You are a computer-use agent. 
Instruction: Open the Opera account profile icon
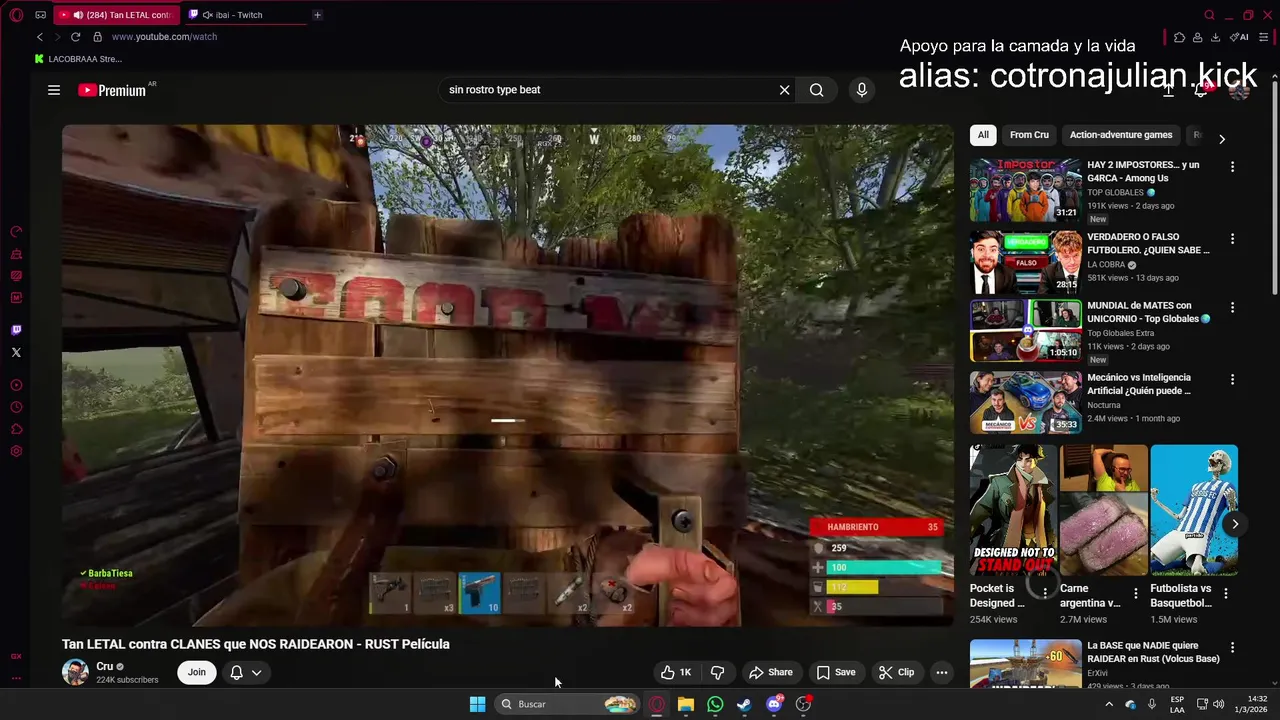tap(1197, 37)
